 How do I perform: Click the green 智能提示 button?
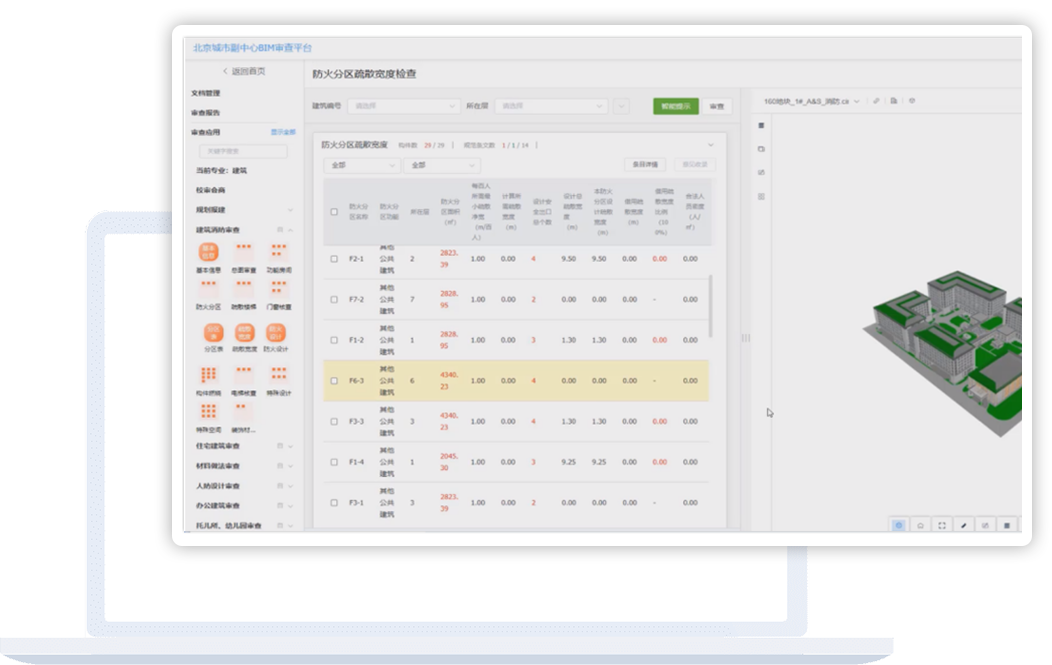click(675, 106)
